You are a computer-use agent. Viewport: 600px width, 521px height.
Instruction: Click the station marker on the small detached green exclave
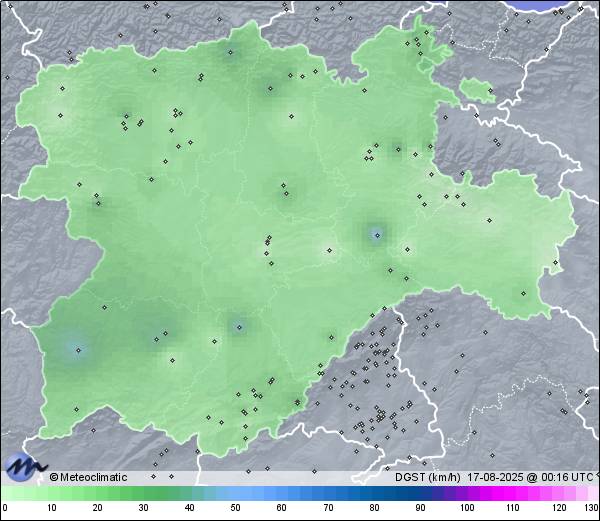490,91
